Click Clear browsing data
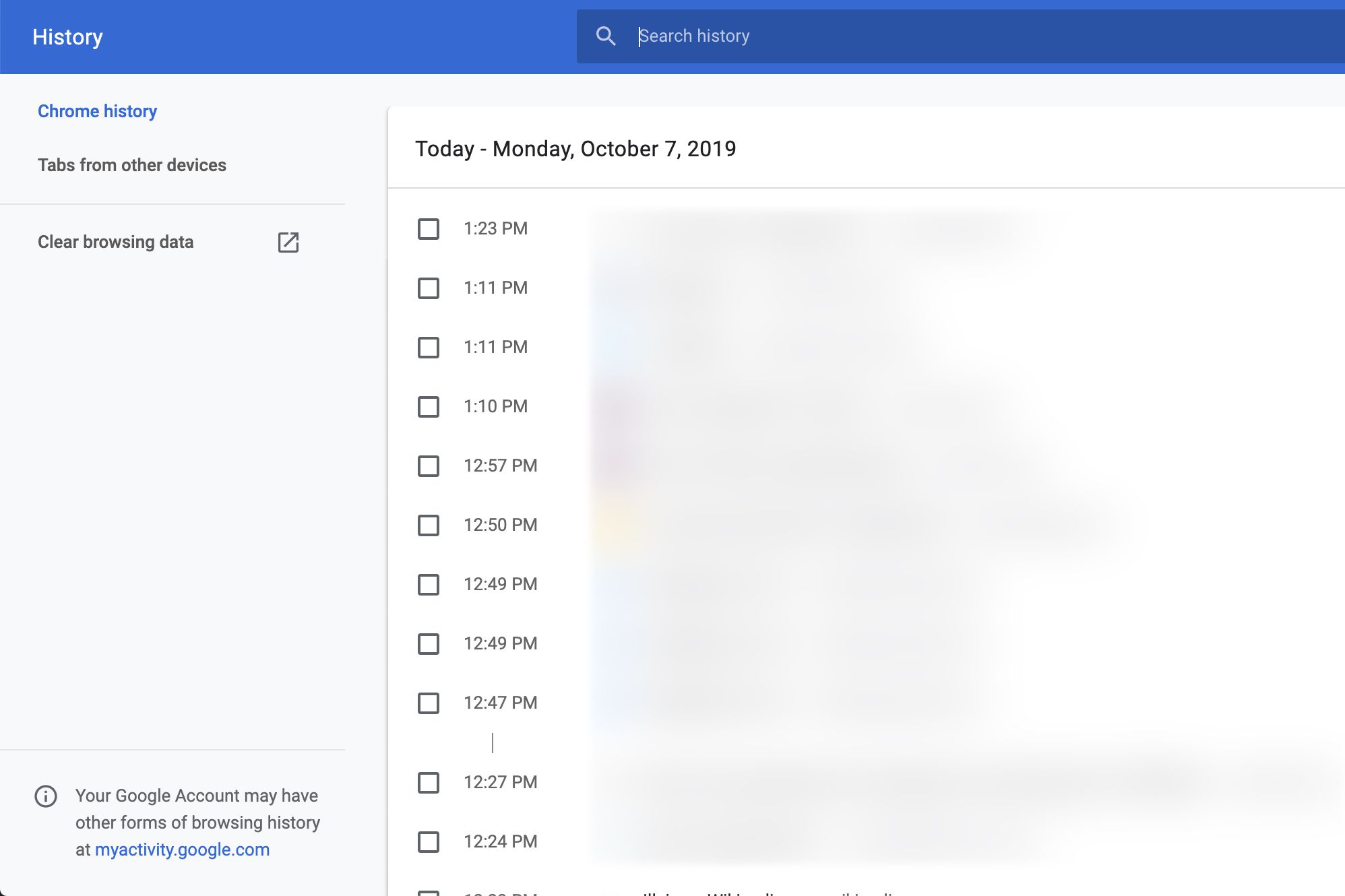The image size is (1345, 896). (x=116, y=242)
